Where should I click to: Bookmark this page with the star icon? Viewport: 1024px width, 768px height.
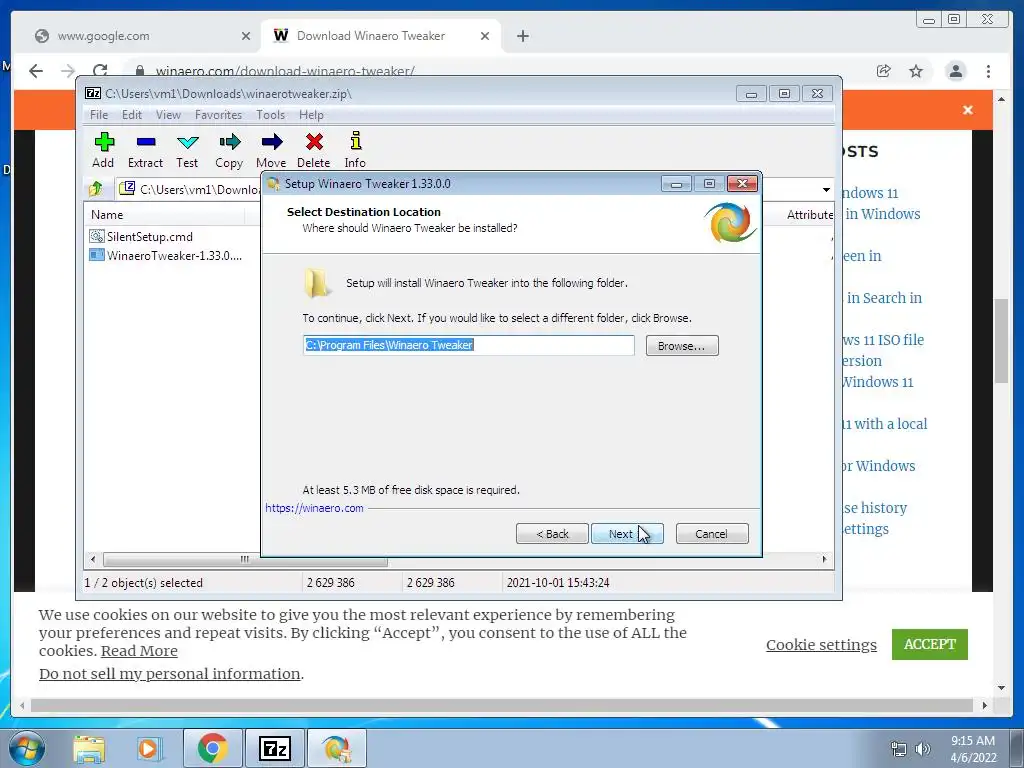[x=916, y=71]
